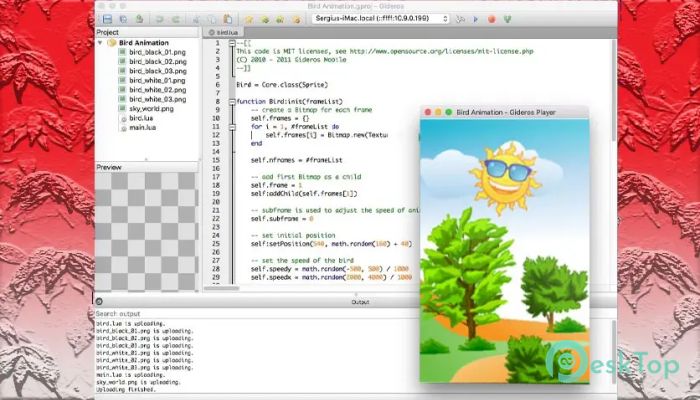Screen dimensions: 700x400
Task: Collapse Bird:init function fold at line 8
Action: coord(232,102)
